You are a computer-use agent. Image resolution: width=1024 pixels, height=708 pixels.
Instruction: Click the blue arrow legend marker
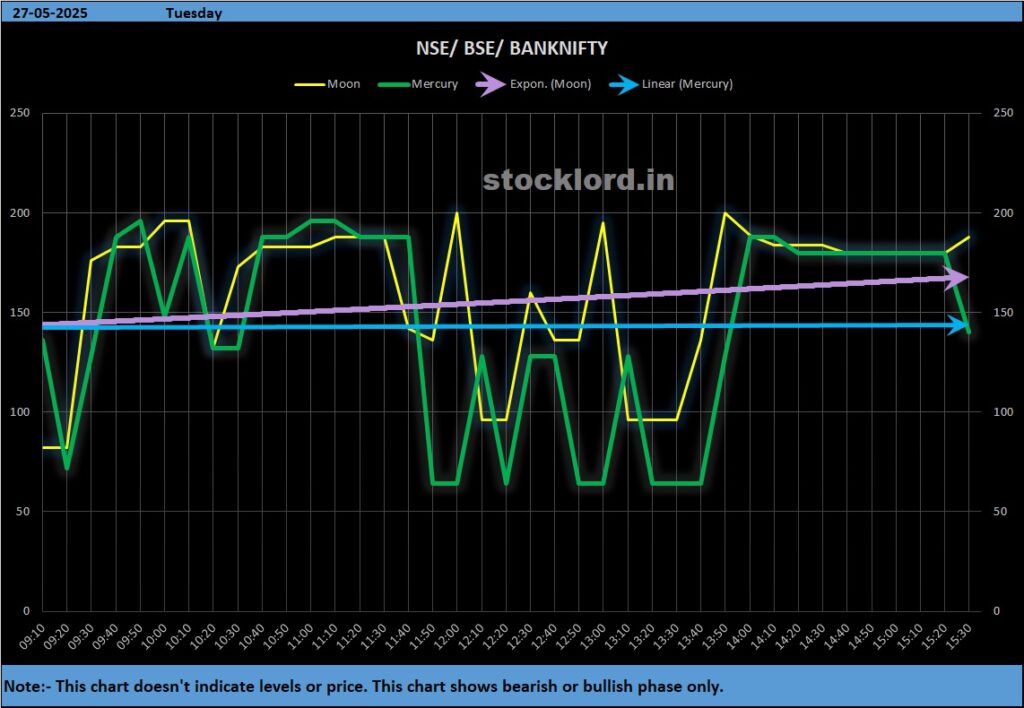624,84
